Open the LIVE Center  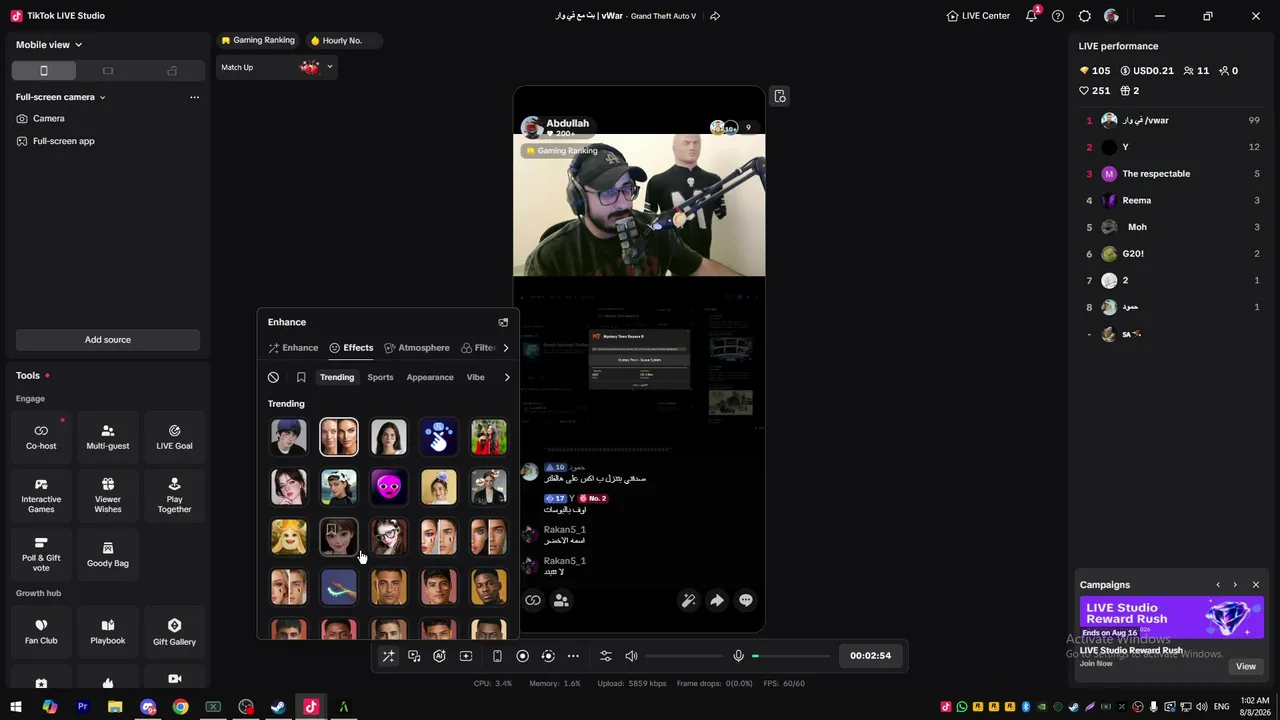(978, 16)
